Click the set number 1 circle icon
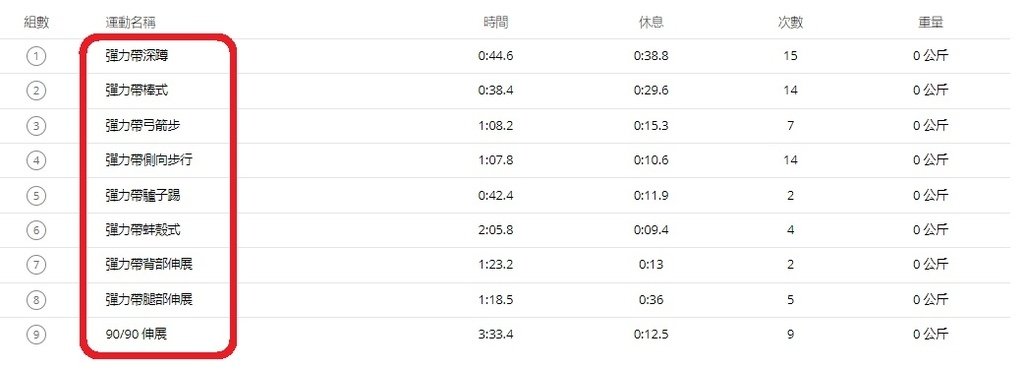Image resolution: width=1024 pixels, height=370 pixels. click(x=37, y=56)
